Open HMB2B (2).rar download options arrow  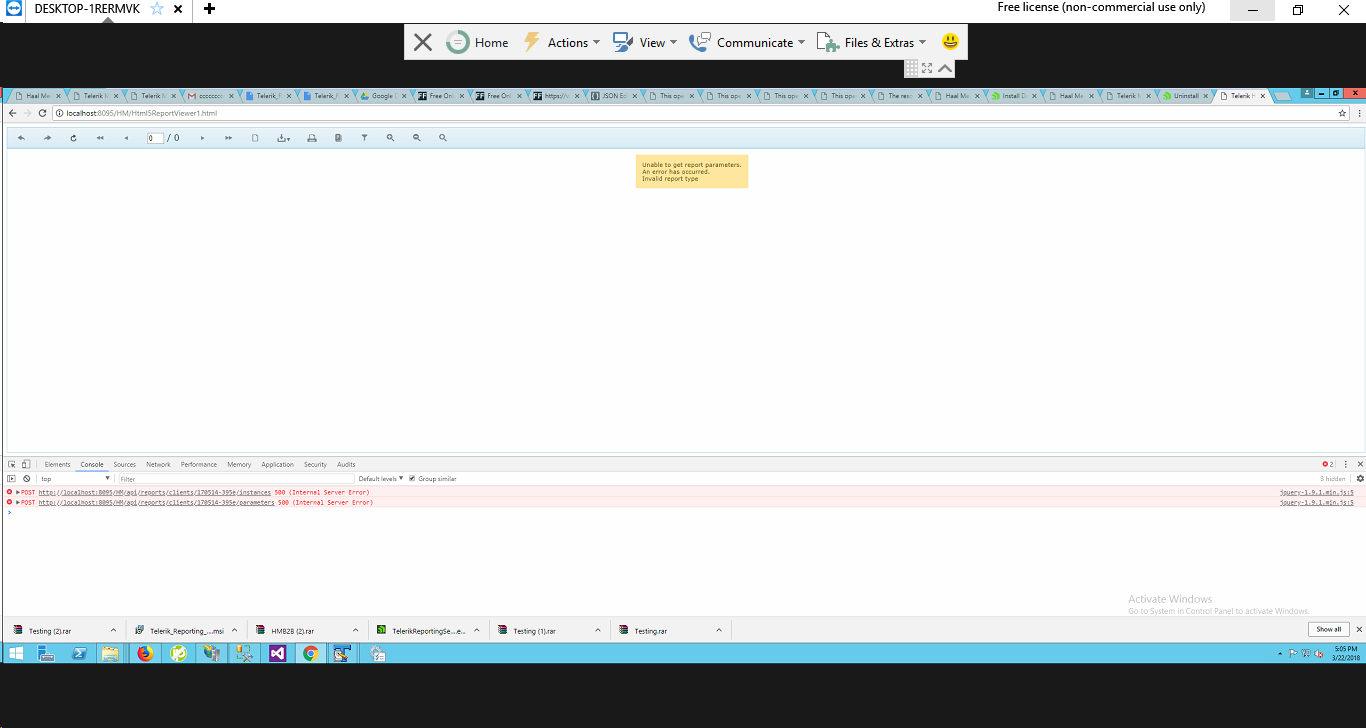(x=356, y=630)
